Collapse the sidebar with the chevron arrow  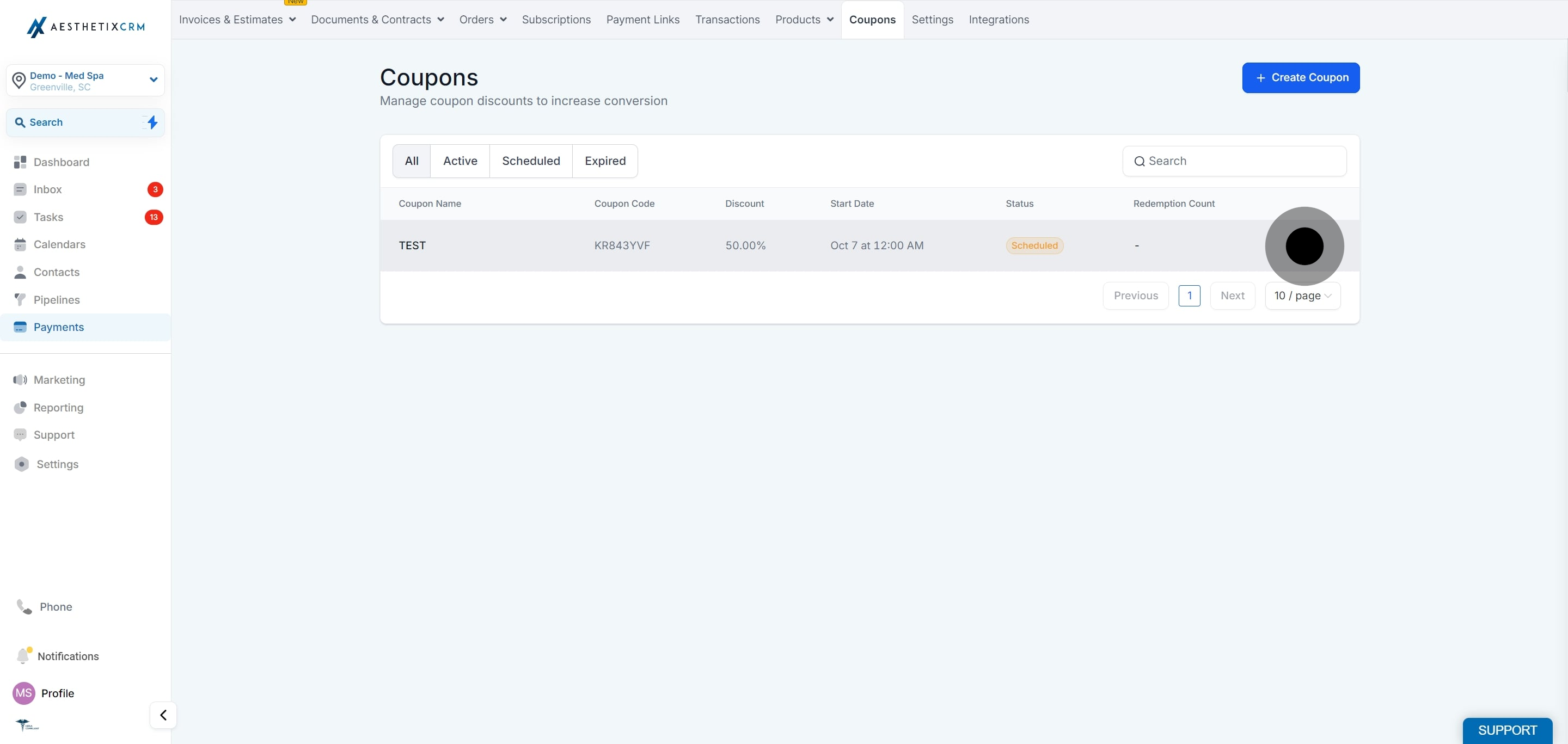pos(163,715)
